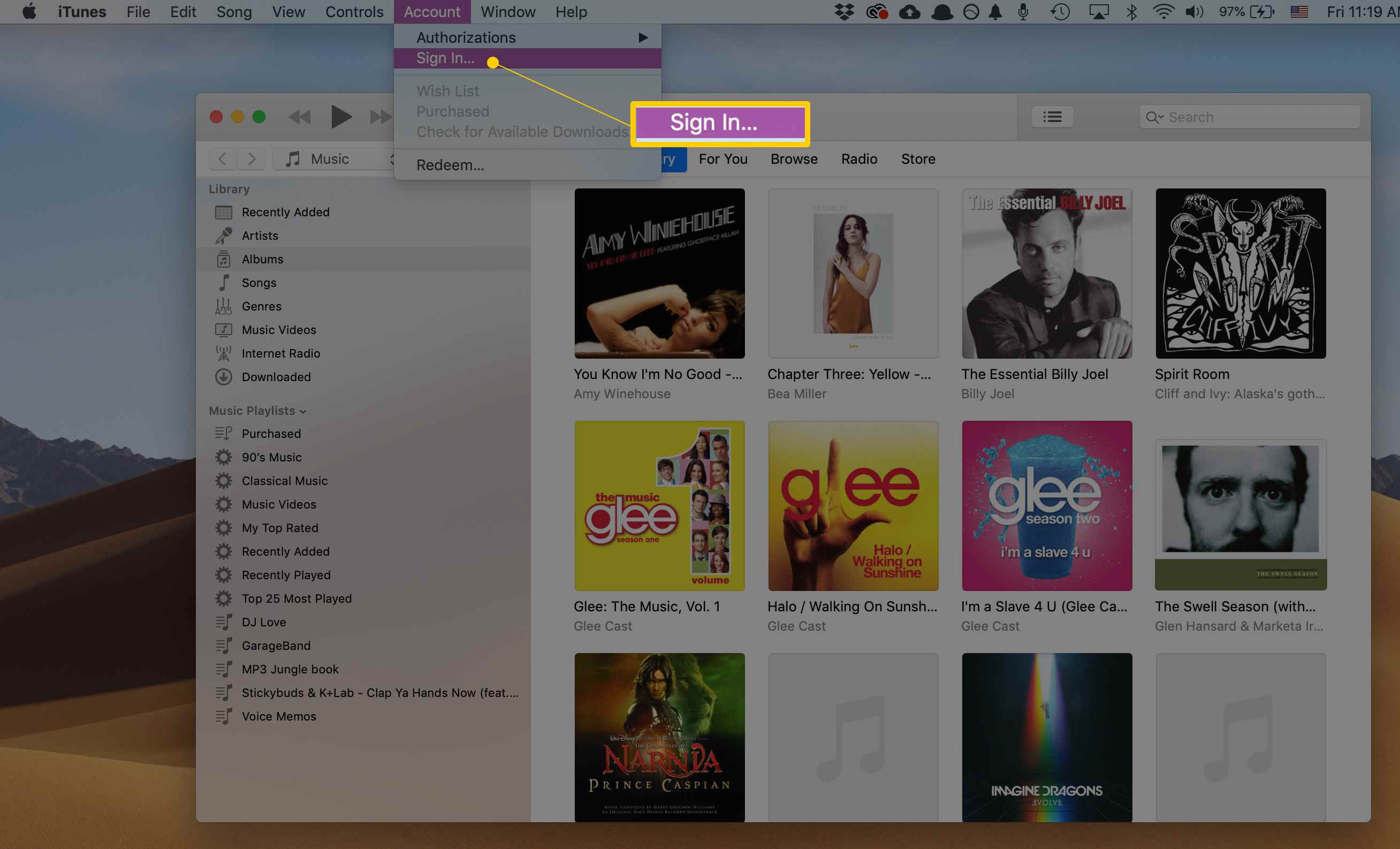Open The Essential Billy Joel album cover
This screenshot has height=849, width=1400.
[1047, 274]
